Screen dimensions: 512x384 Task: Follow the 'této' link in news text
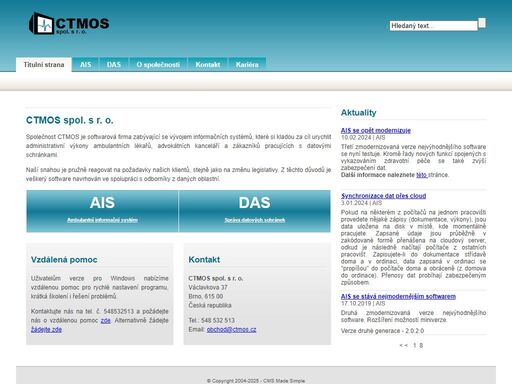tap(422, 175)
